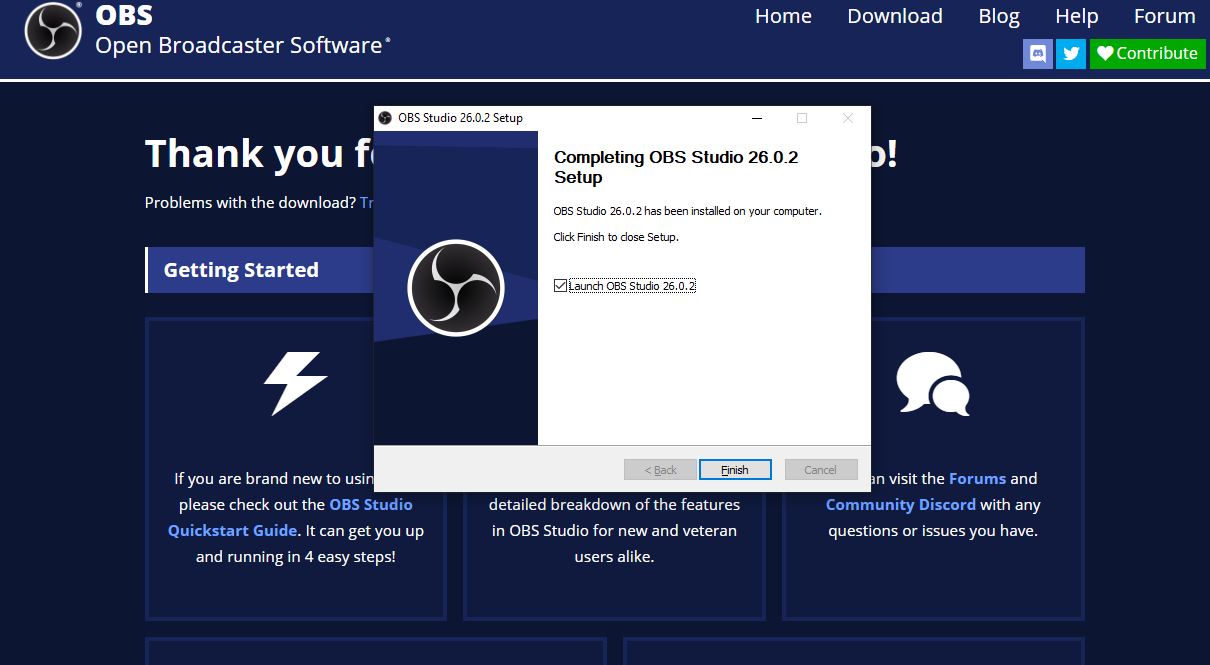Screen dimensions: 1210x665
Task: Click the OBS logo in the website header
Action: 53,31
